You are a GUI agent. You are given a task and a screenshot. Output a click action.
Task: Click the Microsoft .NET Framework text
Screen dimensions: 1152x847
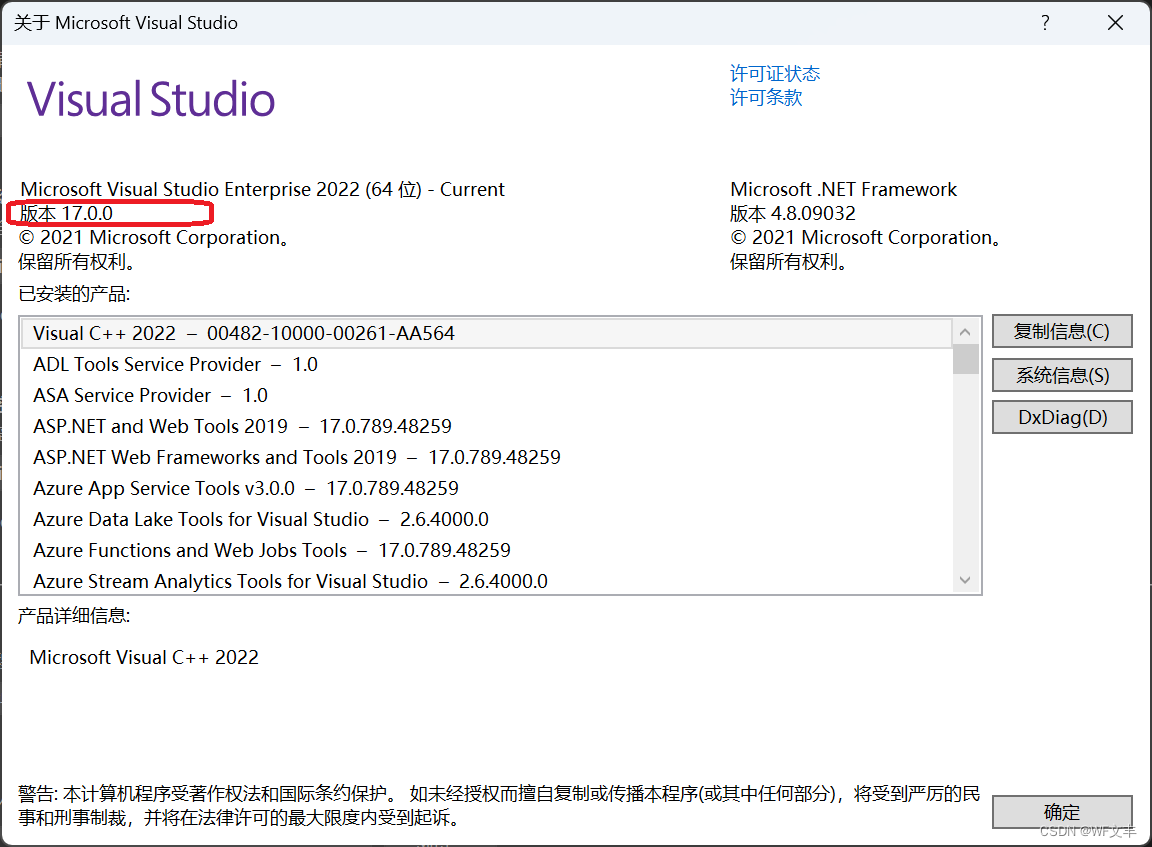pos(843,190)
